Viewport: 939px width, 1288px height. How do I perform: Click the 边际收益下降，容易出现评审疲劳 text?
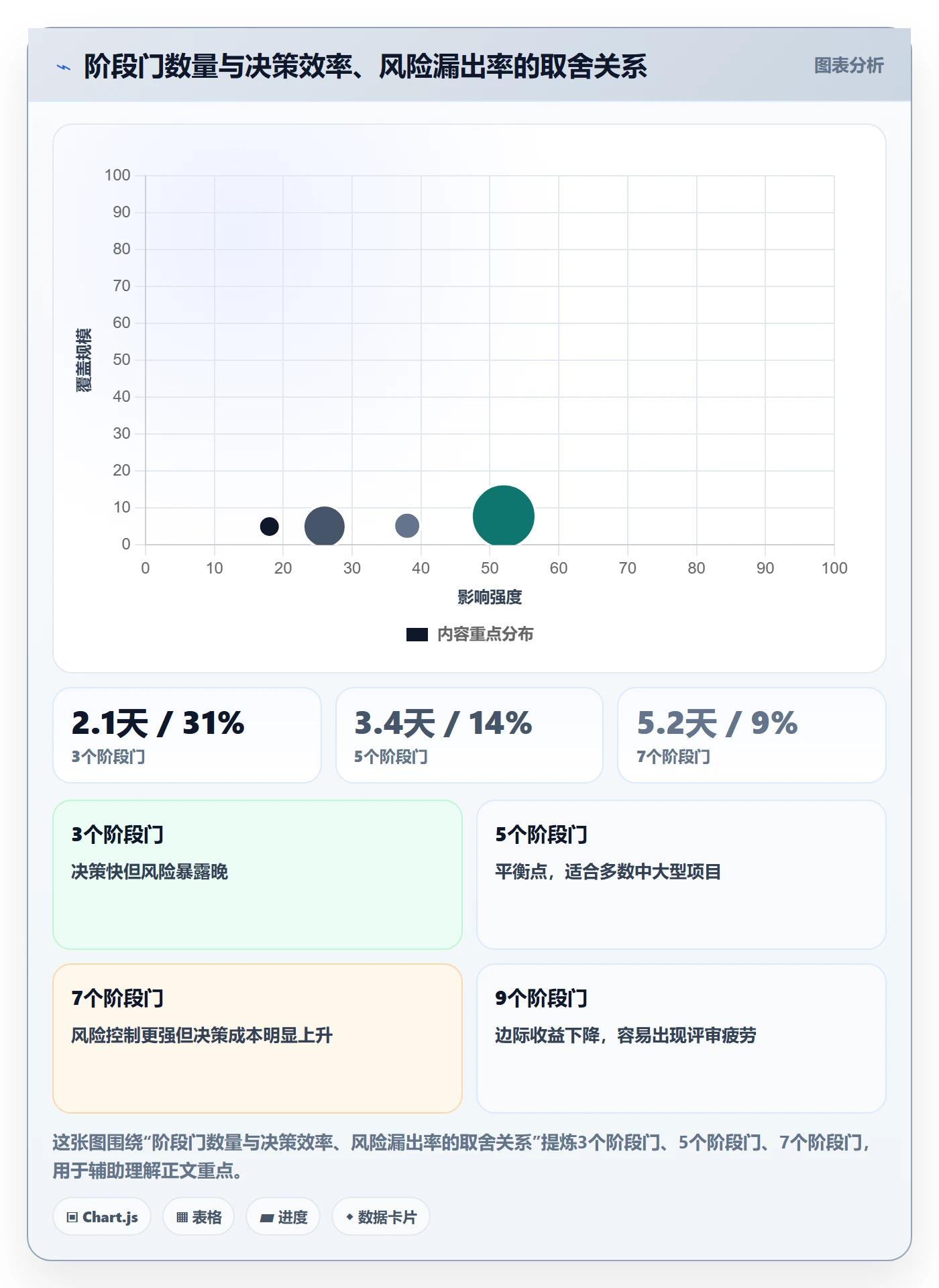(626, 1036)
